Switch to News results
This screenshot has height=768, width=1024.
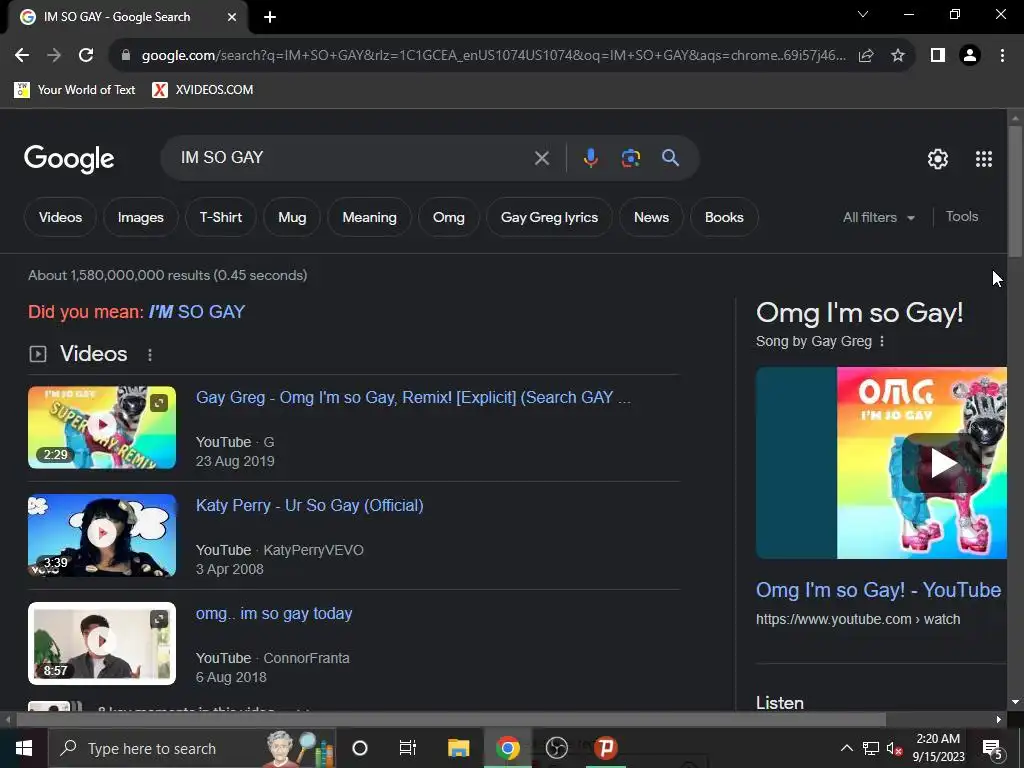pyautogui.click(x=651, y=217)
